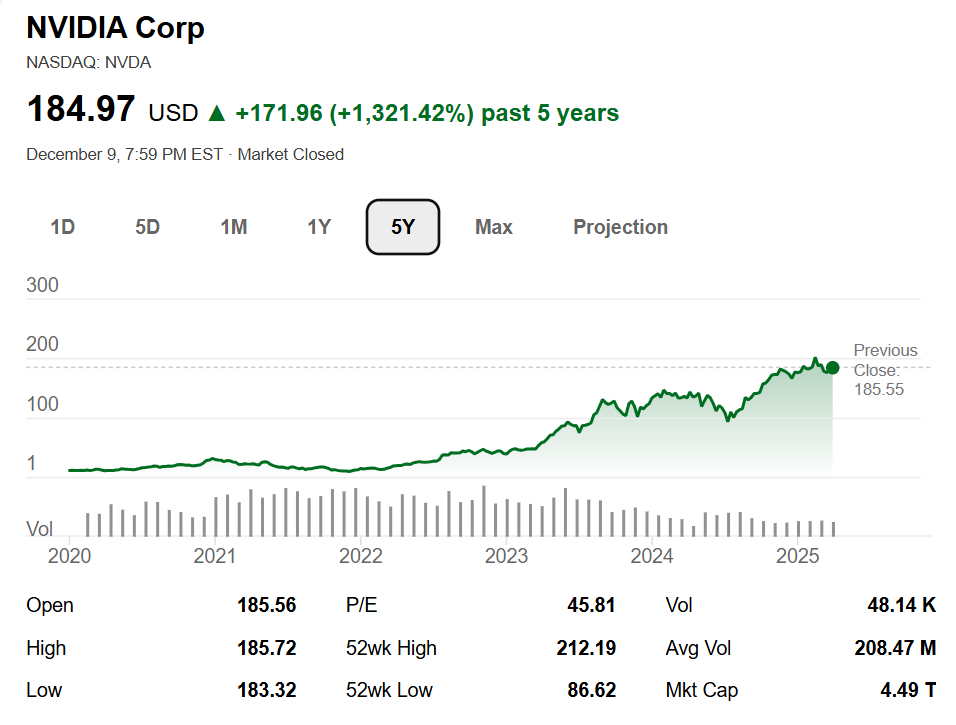Screen dimensions: 956x725
Task: Click the 52wk High value 212.19
Action: [x=585, y=648]
